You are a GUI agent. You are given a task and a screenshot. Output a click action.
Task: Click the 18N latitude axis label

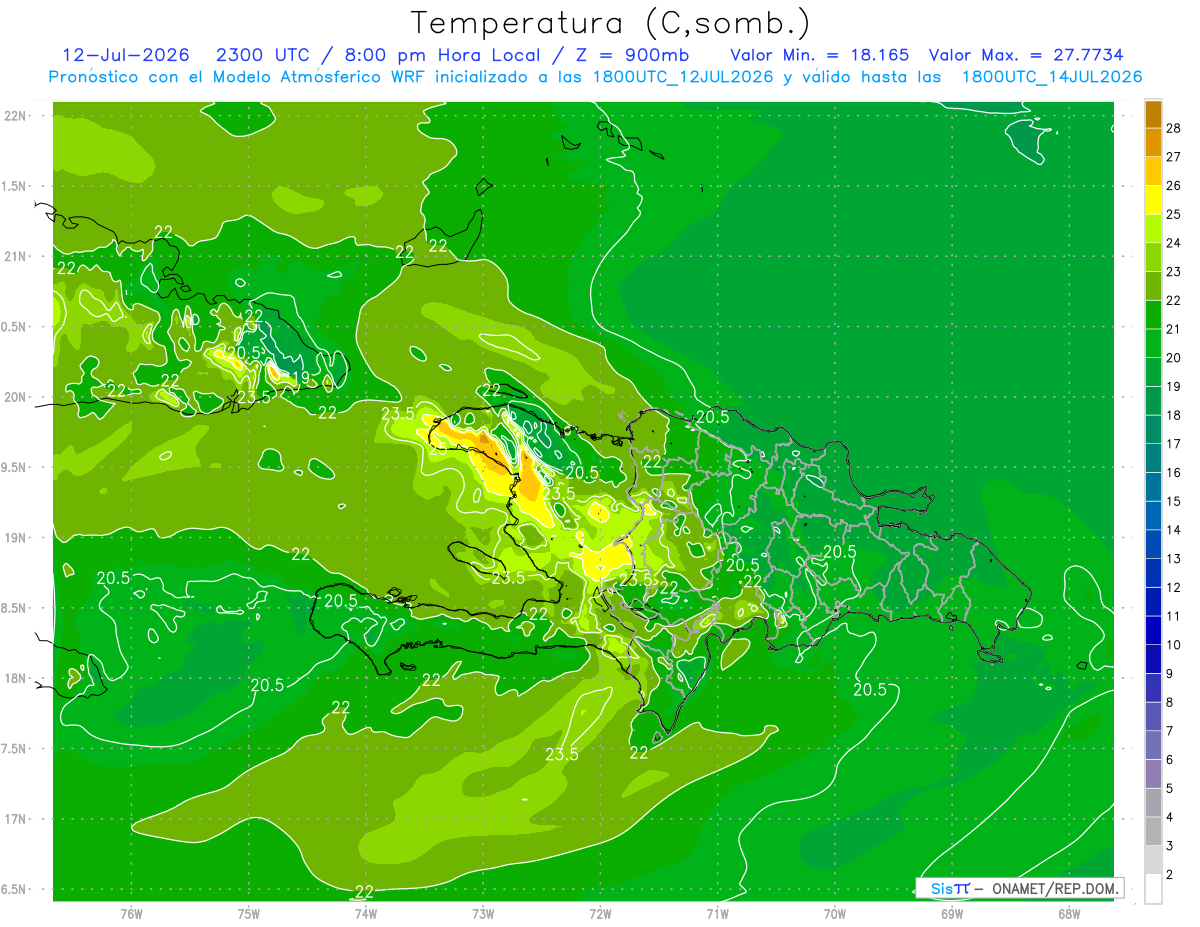16,678
